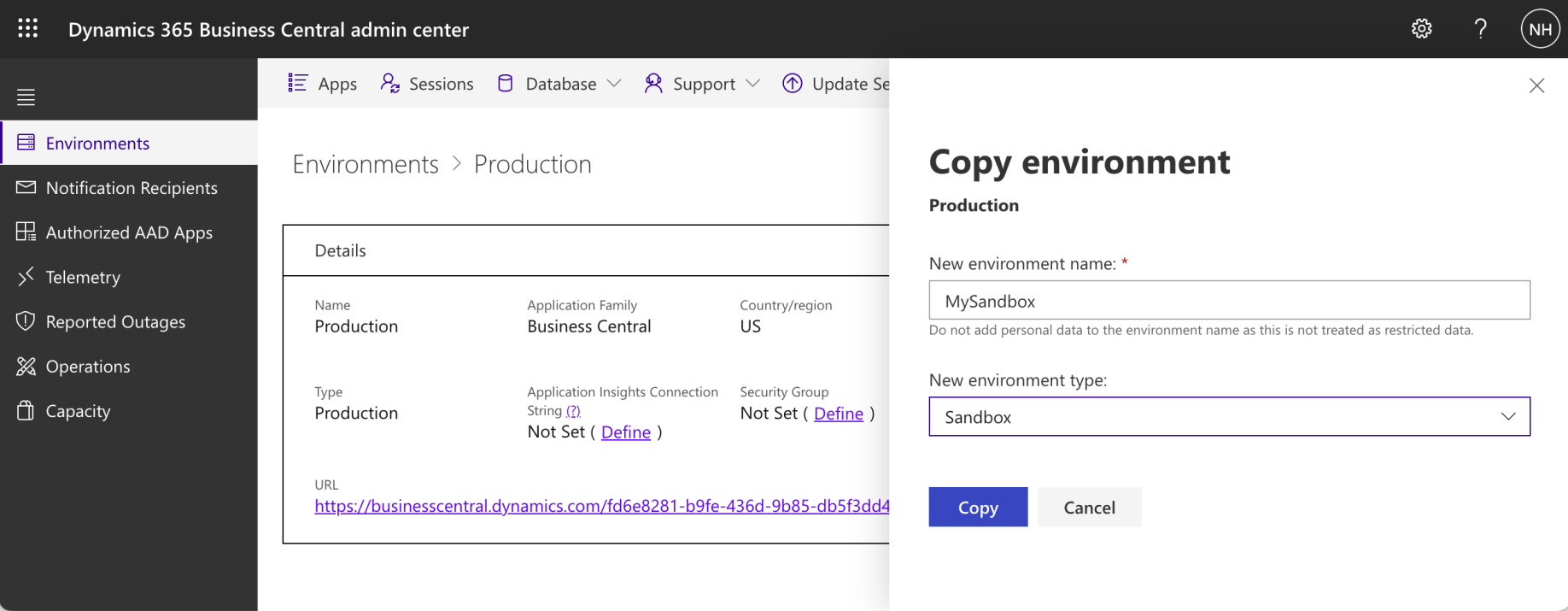Select Notification Recipients in sidebar
This screenshot has width=1568, height=611.
click(x=132, y=188)
